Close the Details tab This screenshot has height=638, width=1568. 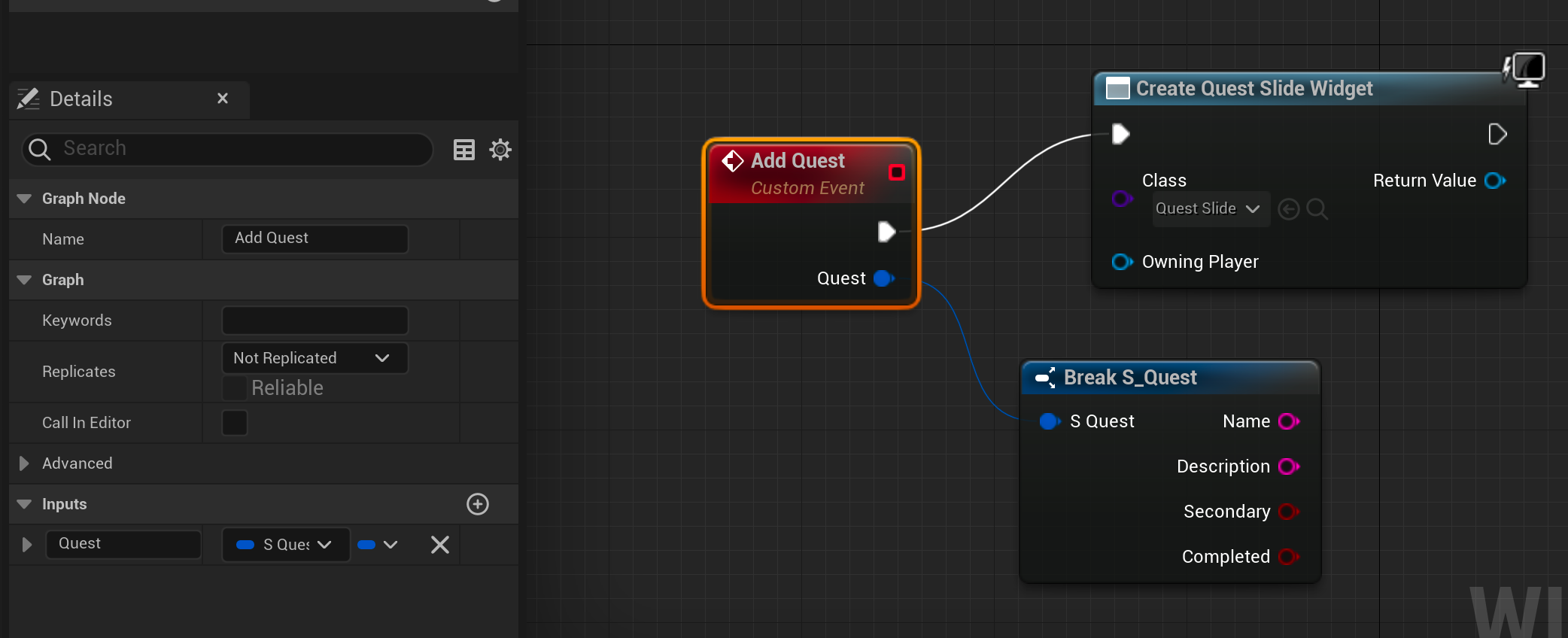pyautogui.click(x=223, y=99)
